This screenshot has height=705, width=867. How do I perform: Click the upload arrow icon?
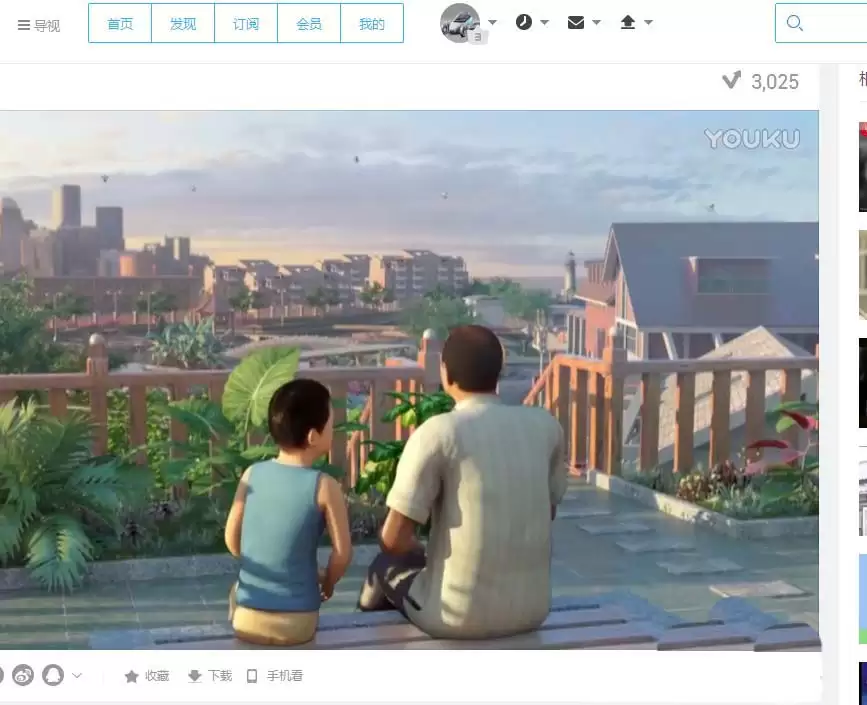628,22
